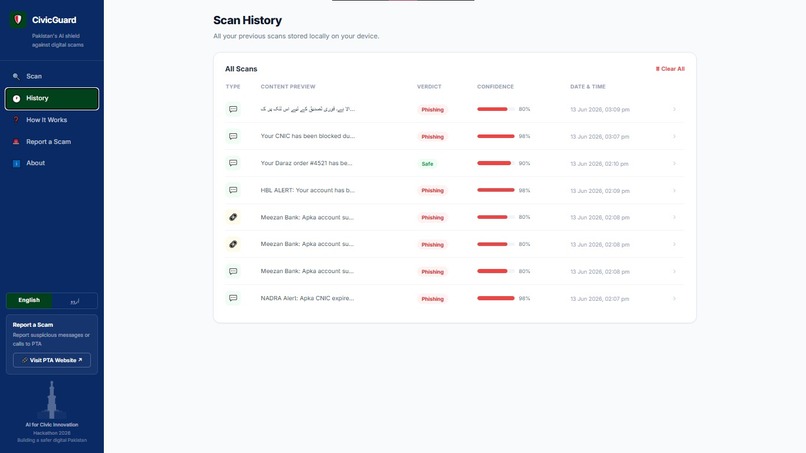Viewport: 806px width, 453px height.
Task: Click the '13 Jun 2026, 03:09 pm' timestamp
Action: [600, 110]
